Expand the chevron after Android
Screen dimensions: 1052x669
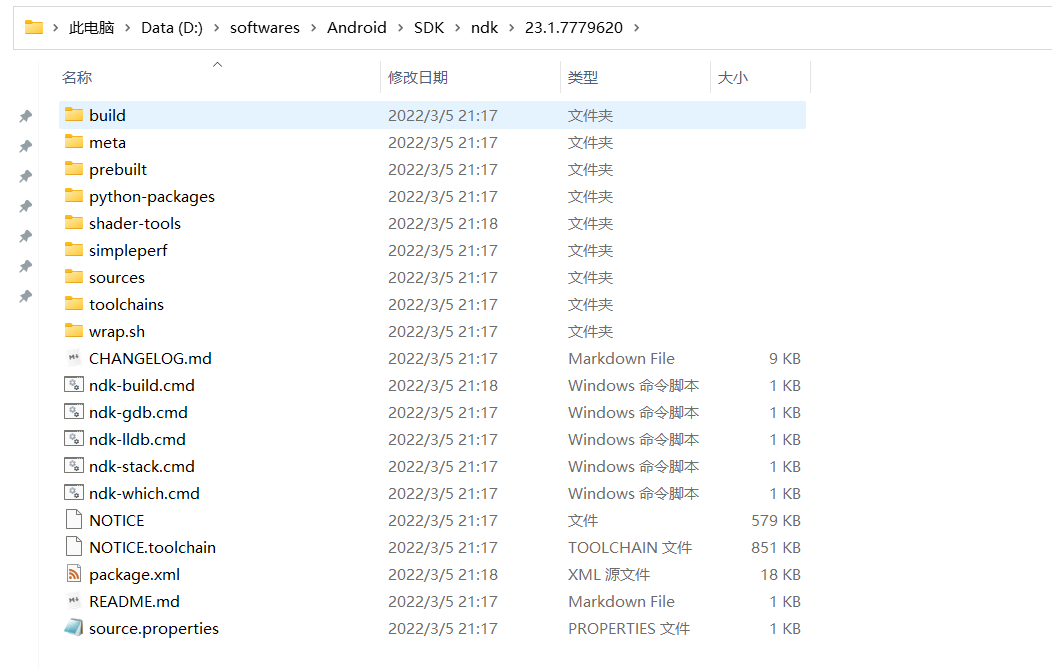pos(401,28)
